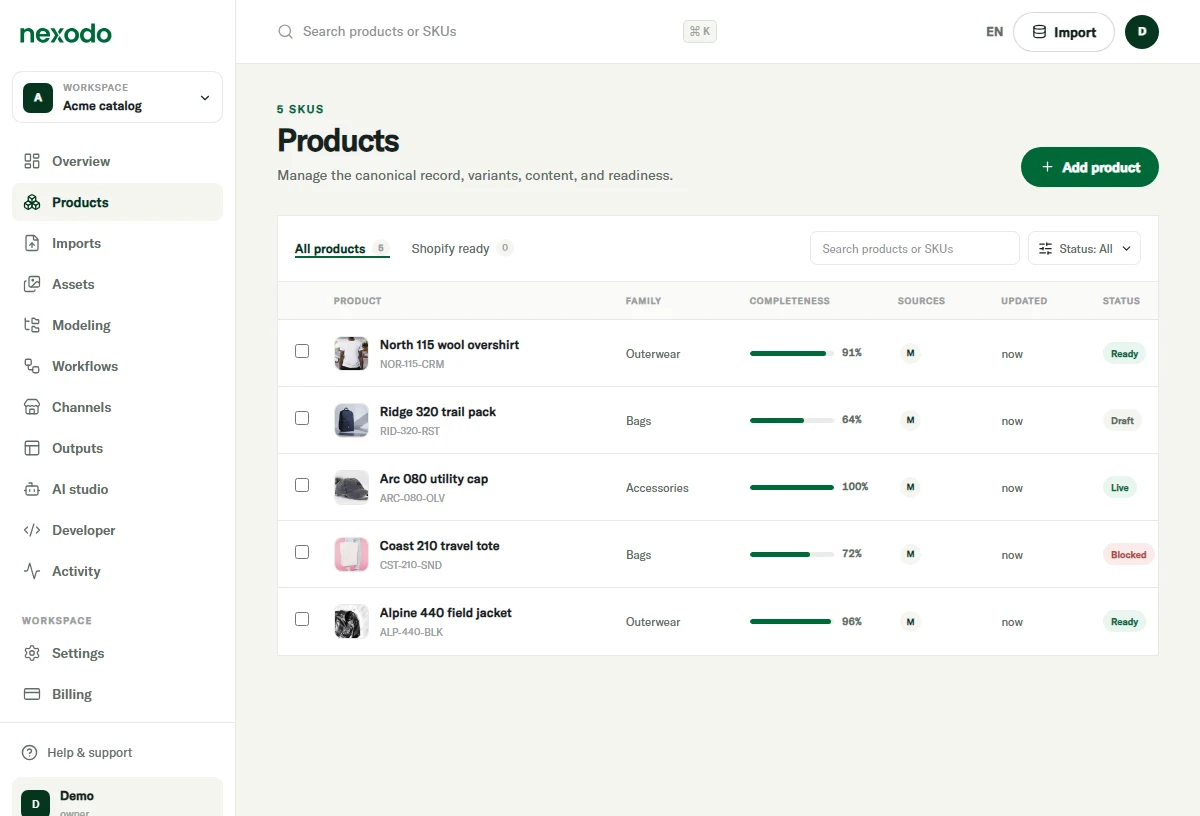Click the Ridge 320 trail pack thumbnail

pyautogui.click(x=351, y=420)
